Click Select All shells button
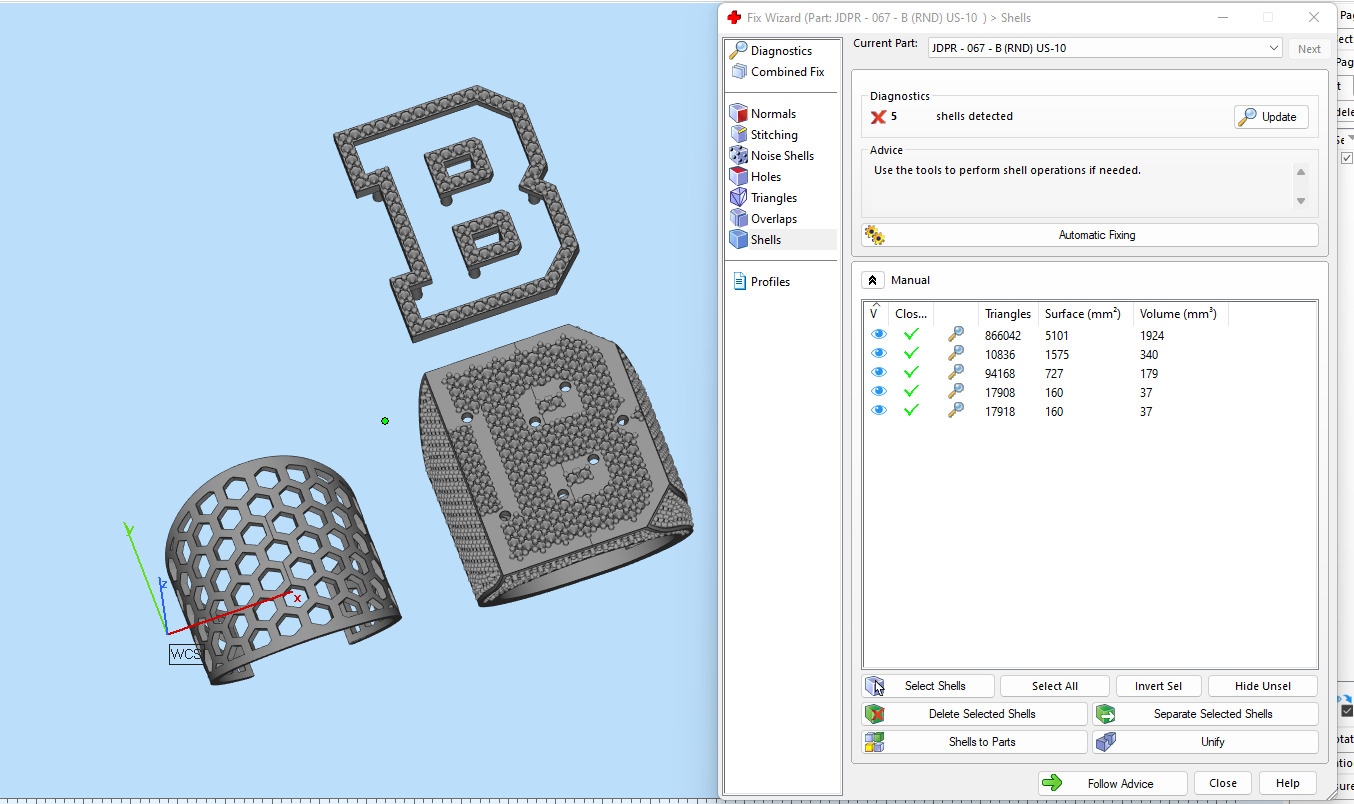This screenshot has height=804, width=1354. [1055, 686]
